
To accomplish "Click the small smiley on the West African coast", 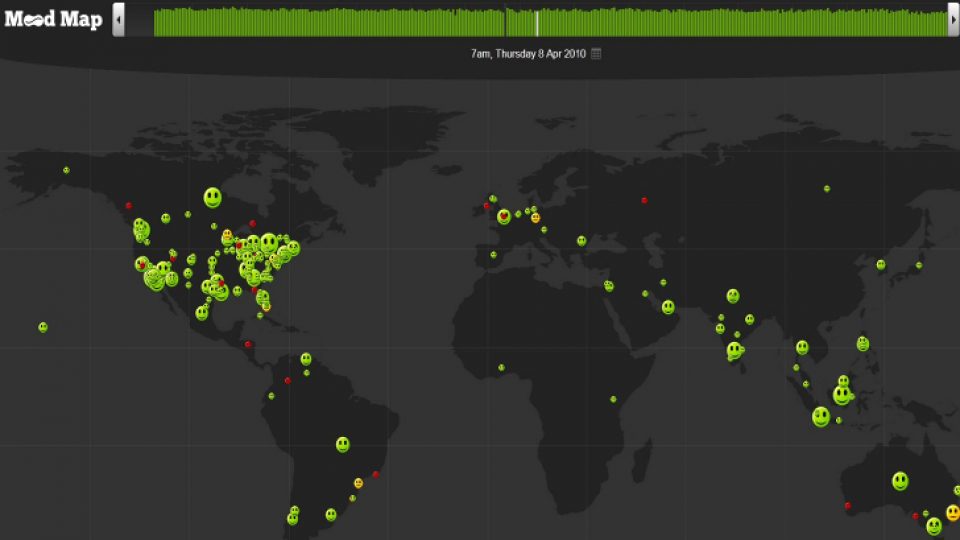I will (501, 368).
